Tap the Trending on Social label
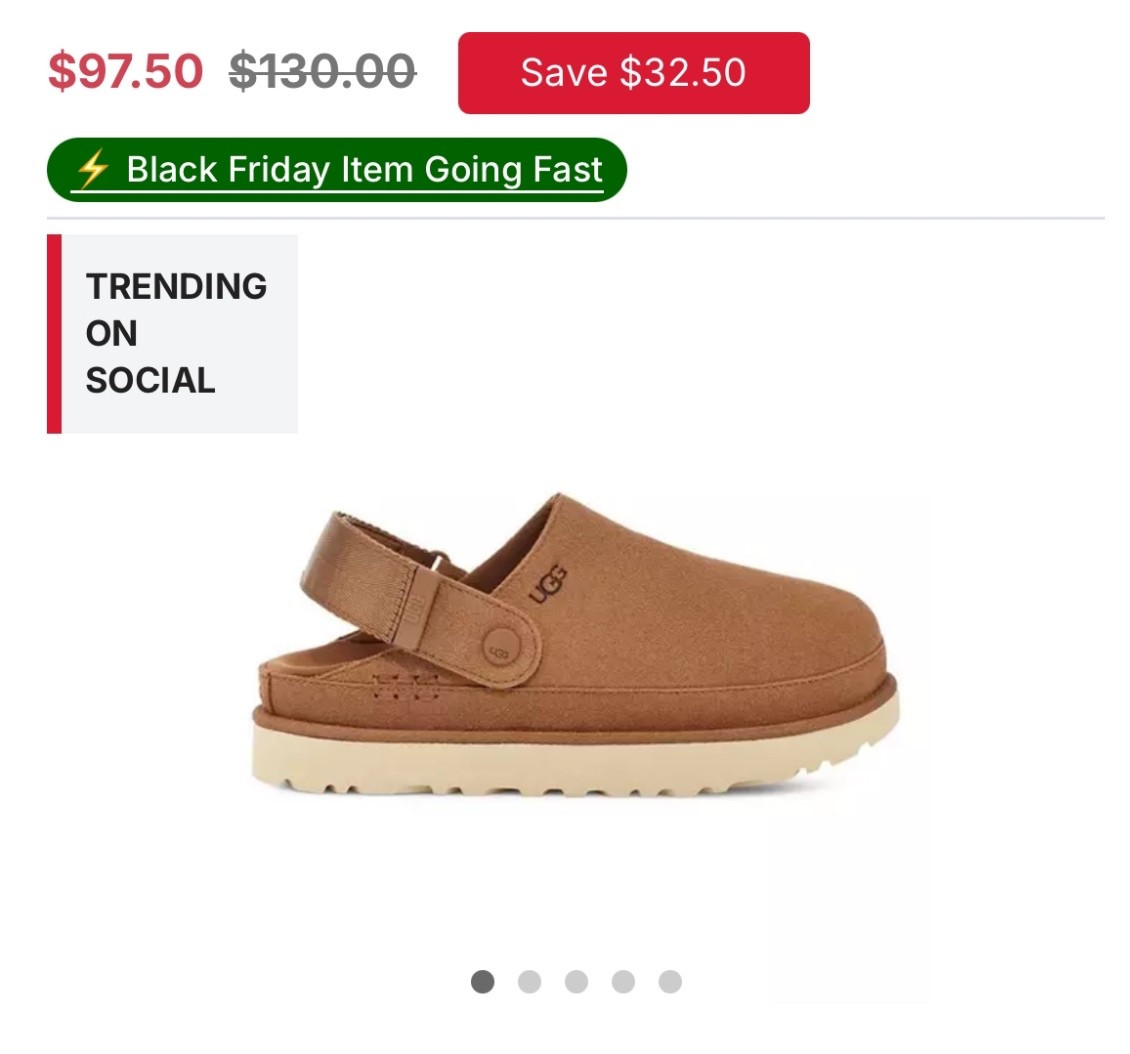The width and height of the screenshot is (1130, 1054). [x=176, y=333]
